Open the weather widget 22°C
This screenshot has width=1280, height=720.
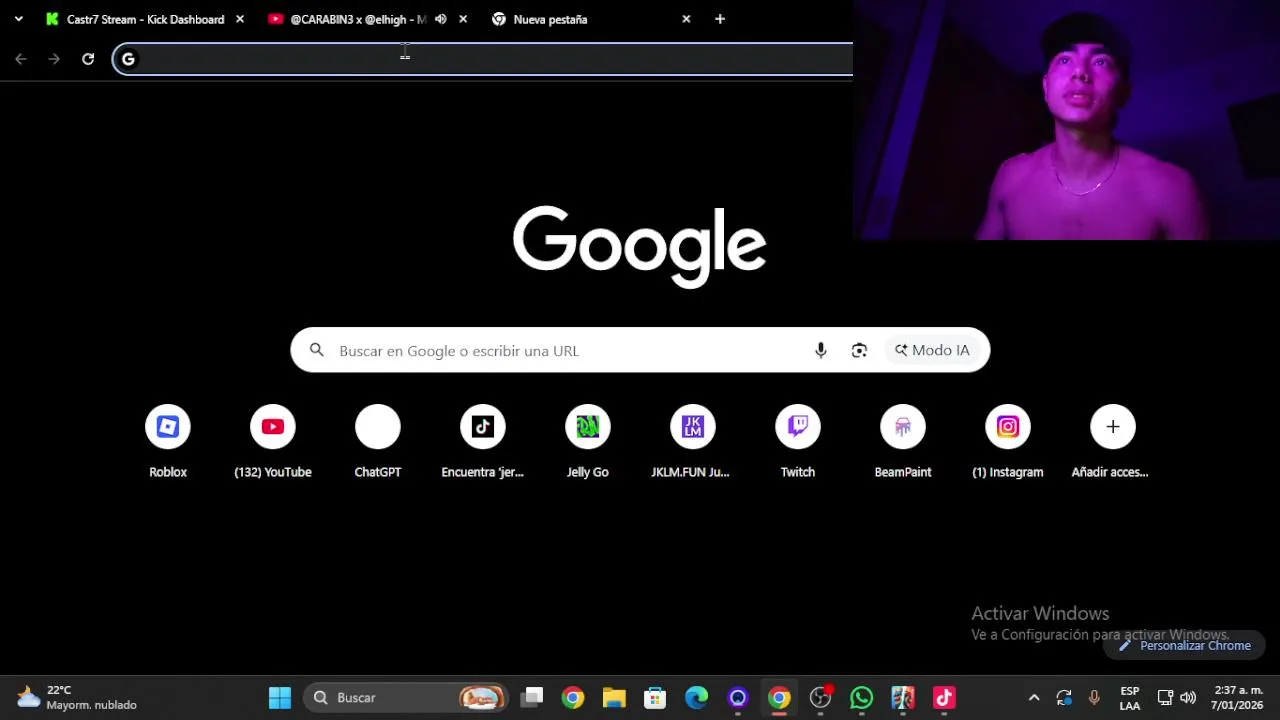(76, 697)
